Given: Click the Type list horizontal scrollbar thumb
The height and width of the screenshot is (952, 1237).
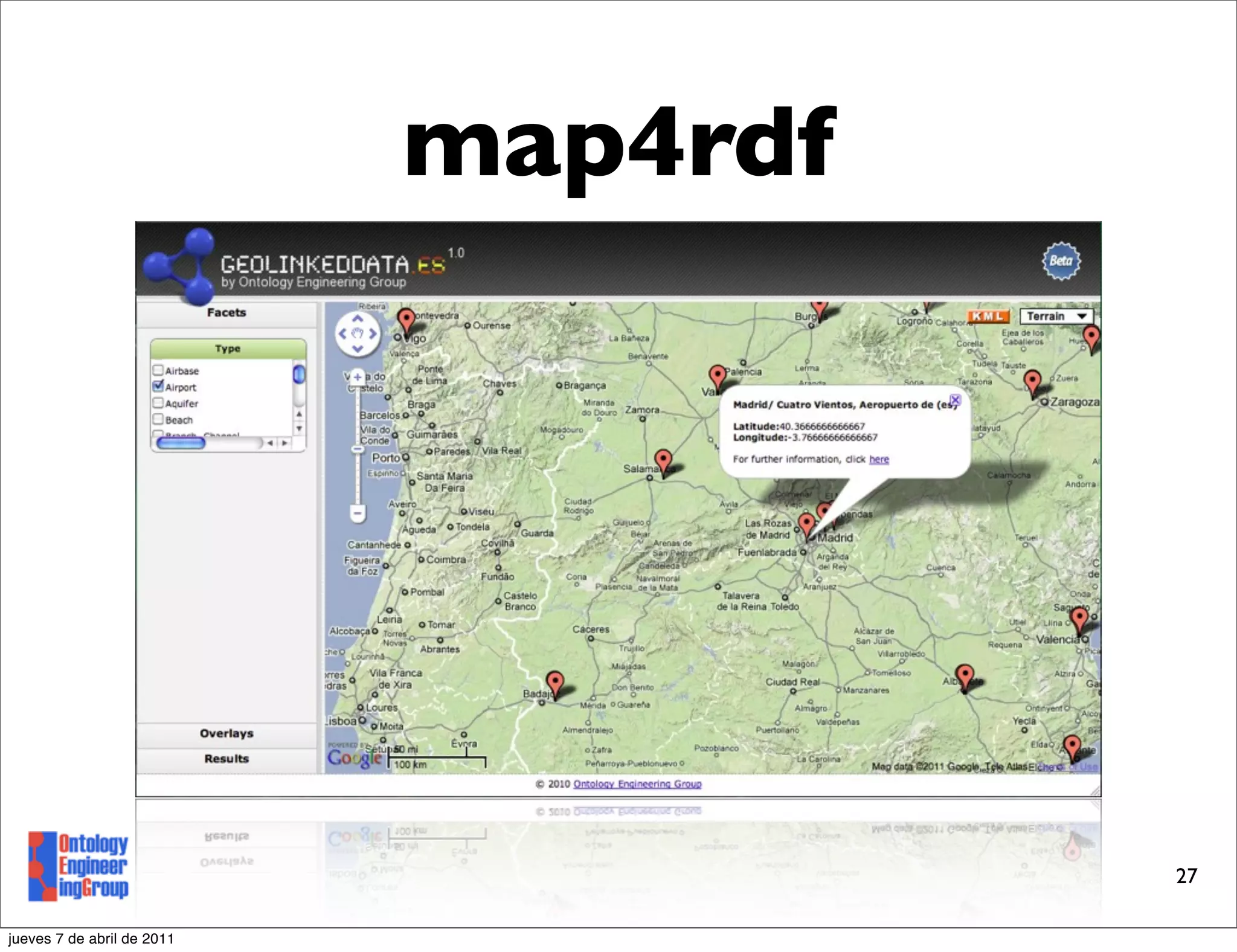Looking at the screenshot, I should [x=181, y=443].
